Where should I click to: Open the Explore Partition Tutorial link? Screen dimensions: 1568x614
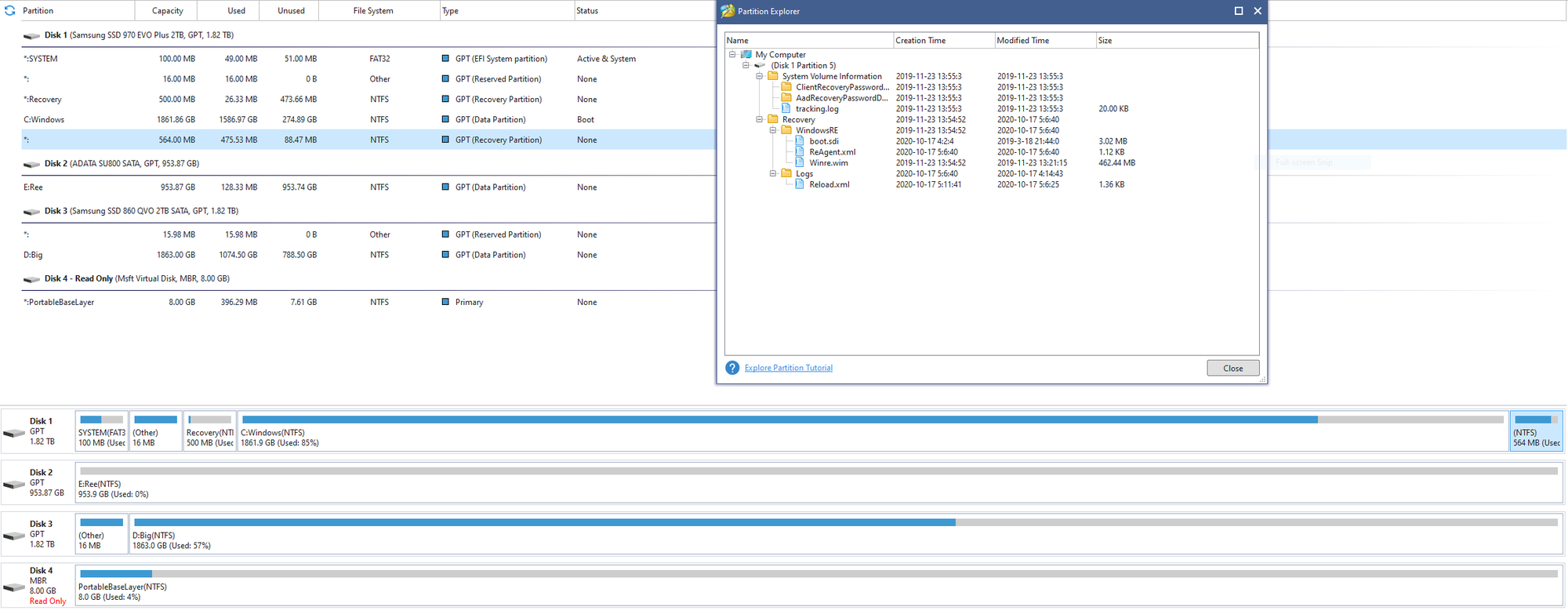788,368
